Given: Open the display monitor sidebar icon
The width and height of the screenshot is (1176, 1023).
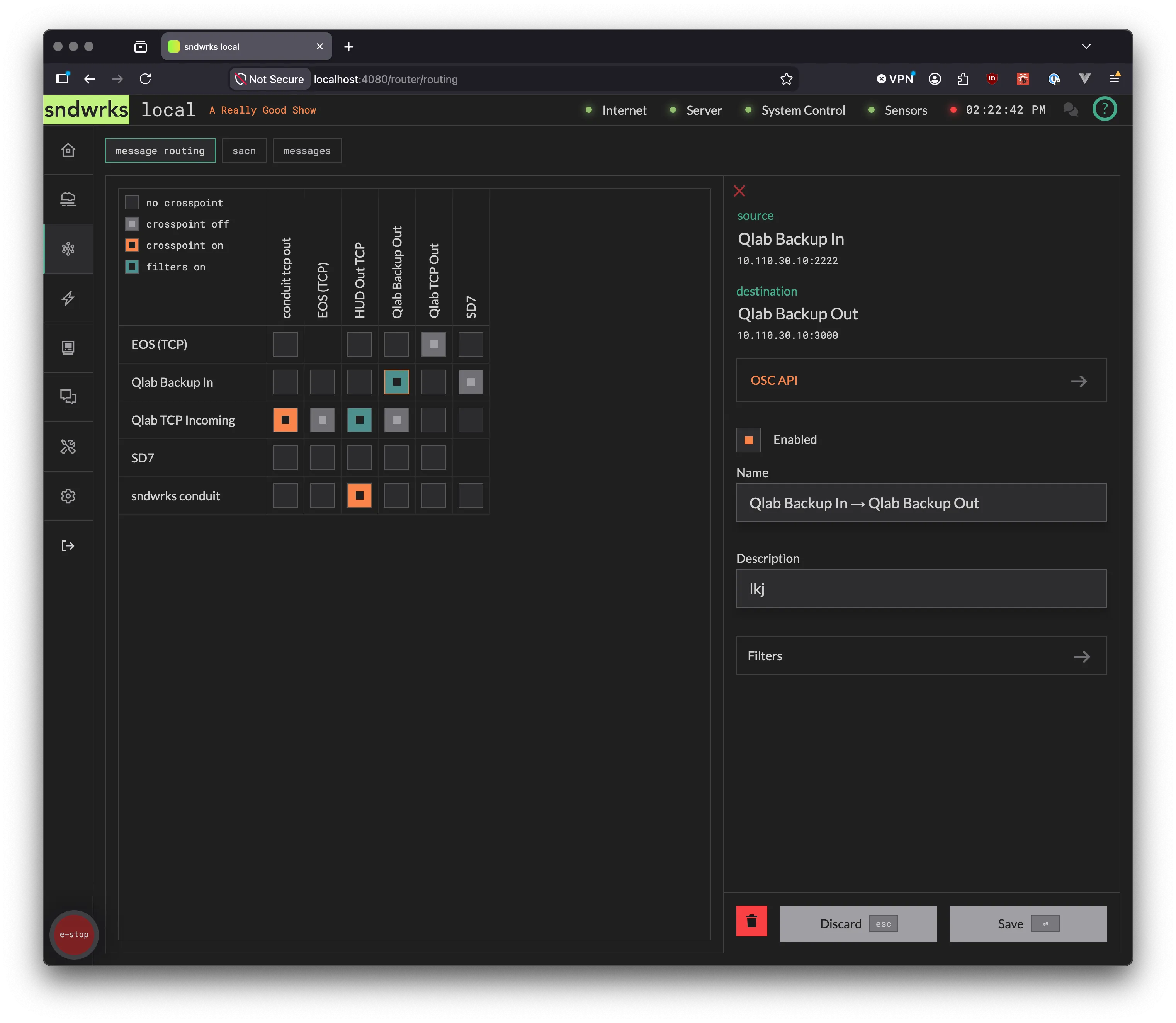Looking at the screenshot, I should [68, 348].
